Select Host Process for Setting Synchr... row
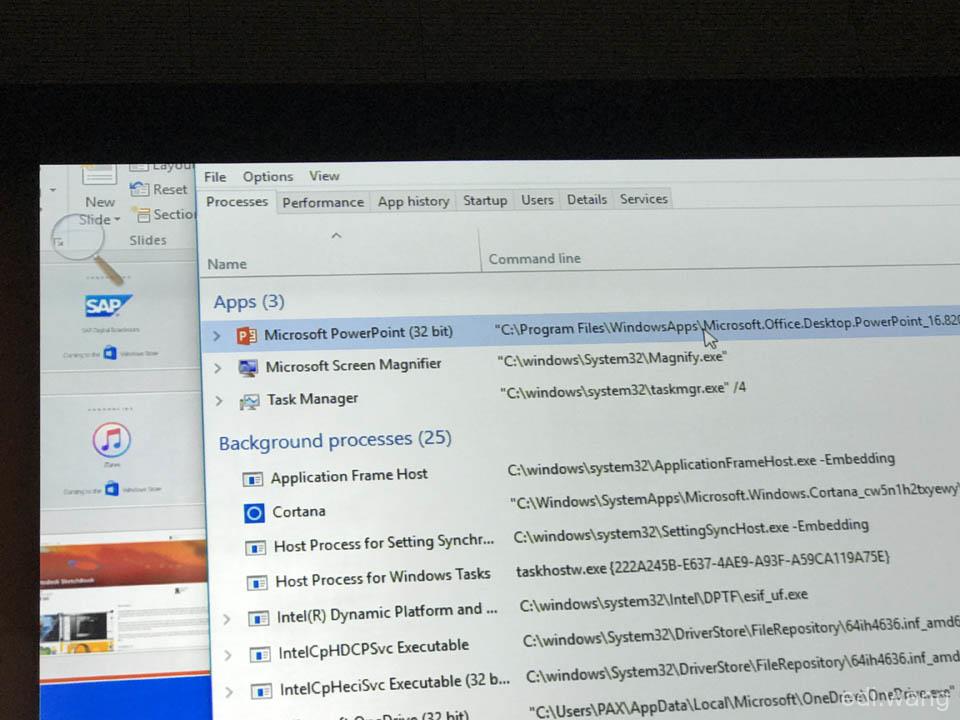Image resolution: width=960 pixels, height=720 pixels. click(383, 543)
